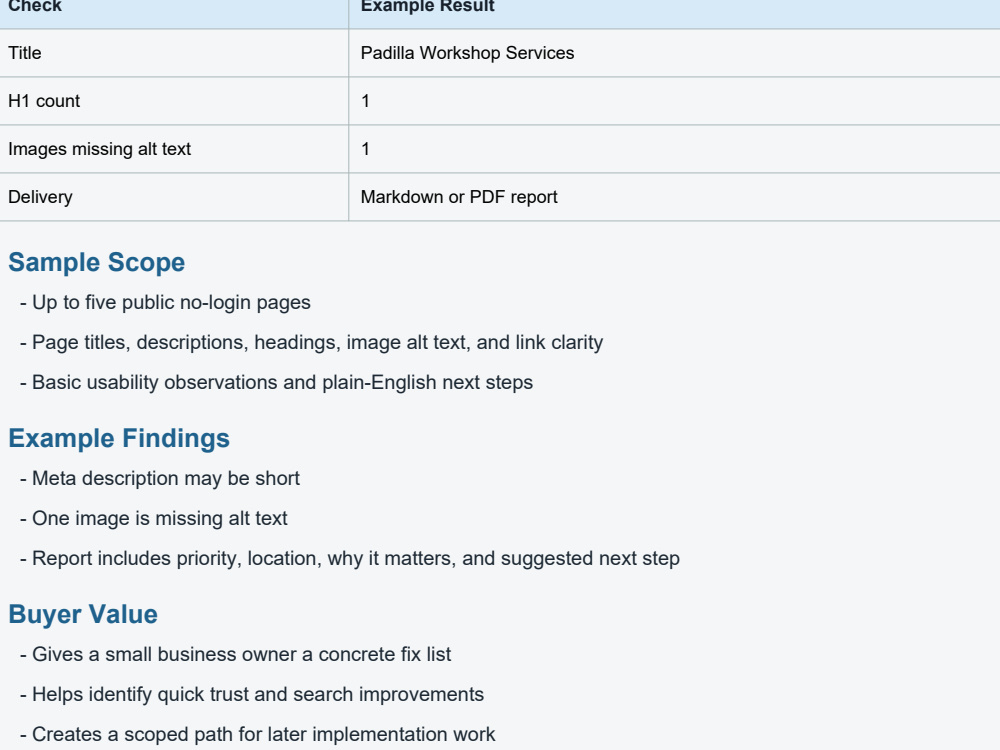
Task: Click the H1 count value cell
Action: (674, 101)
